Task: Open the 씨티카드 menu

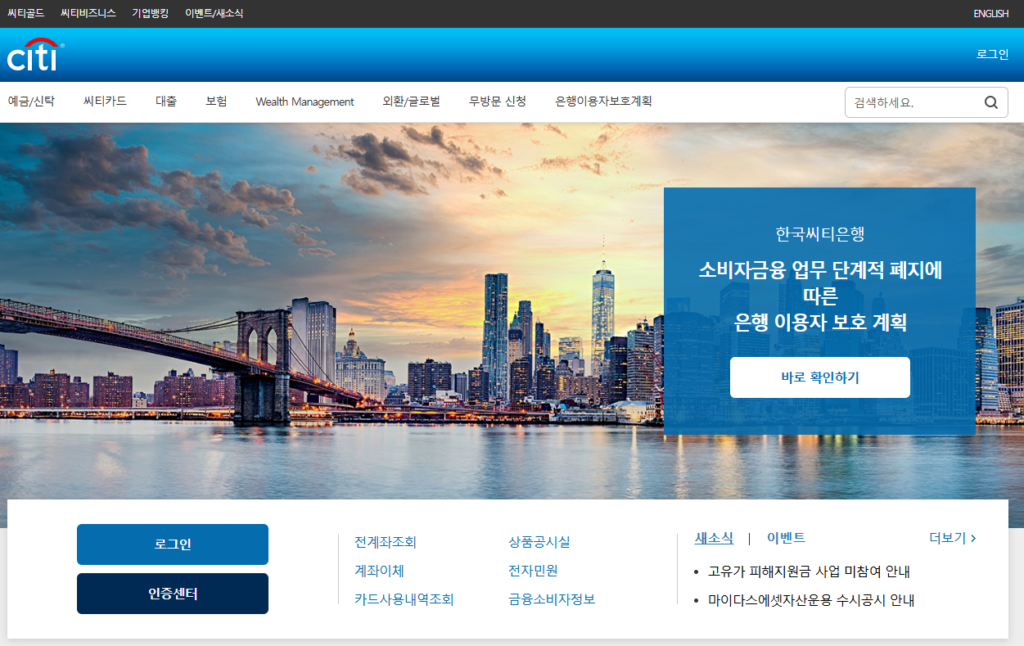Action: click(104, 101)
